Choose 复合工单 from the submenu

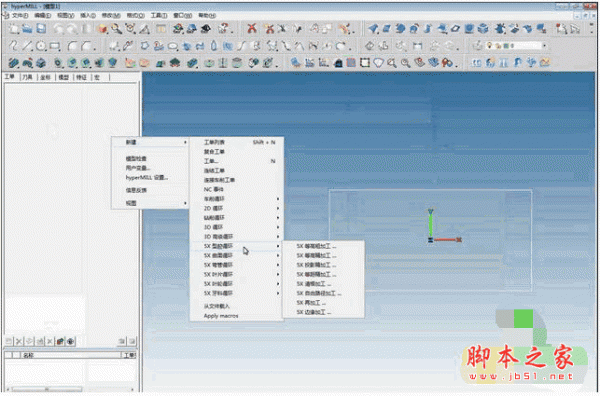(x=237, y=152)
